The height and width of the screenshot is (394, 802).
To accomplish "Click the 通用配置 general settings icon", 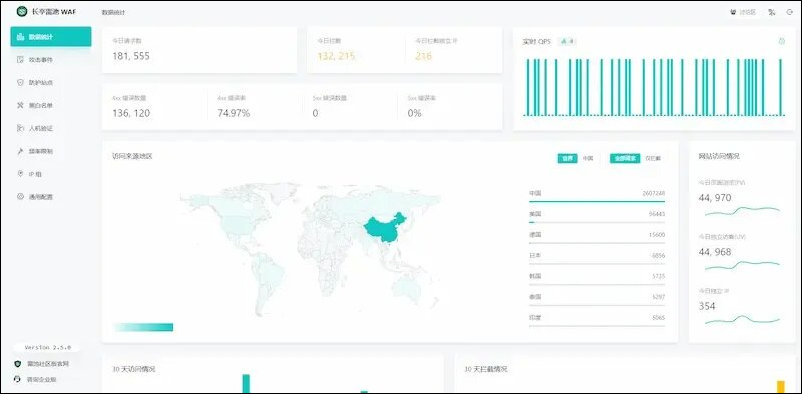I will click(20, 196).
